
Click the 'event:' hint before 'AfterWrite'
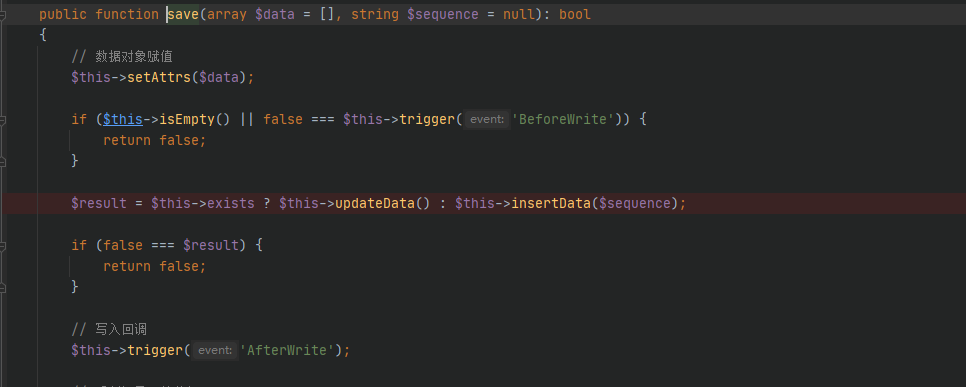[215, 351]
